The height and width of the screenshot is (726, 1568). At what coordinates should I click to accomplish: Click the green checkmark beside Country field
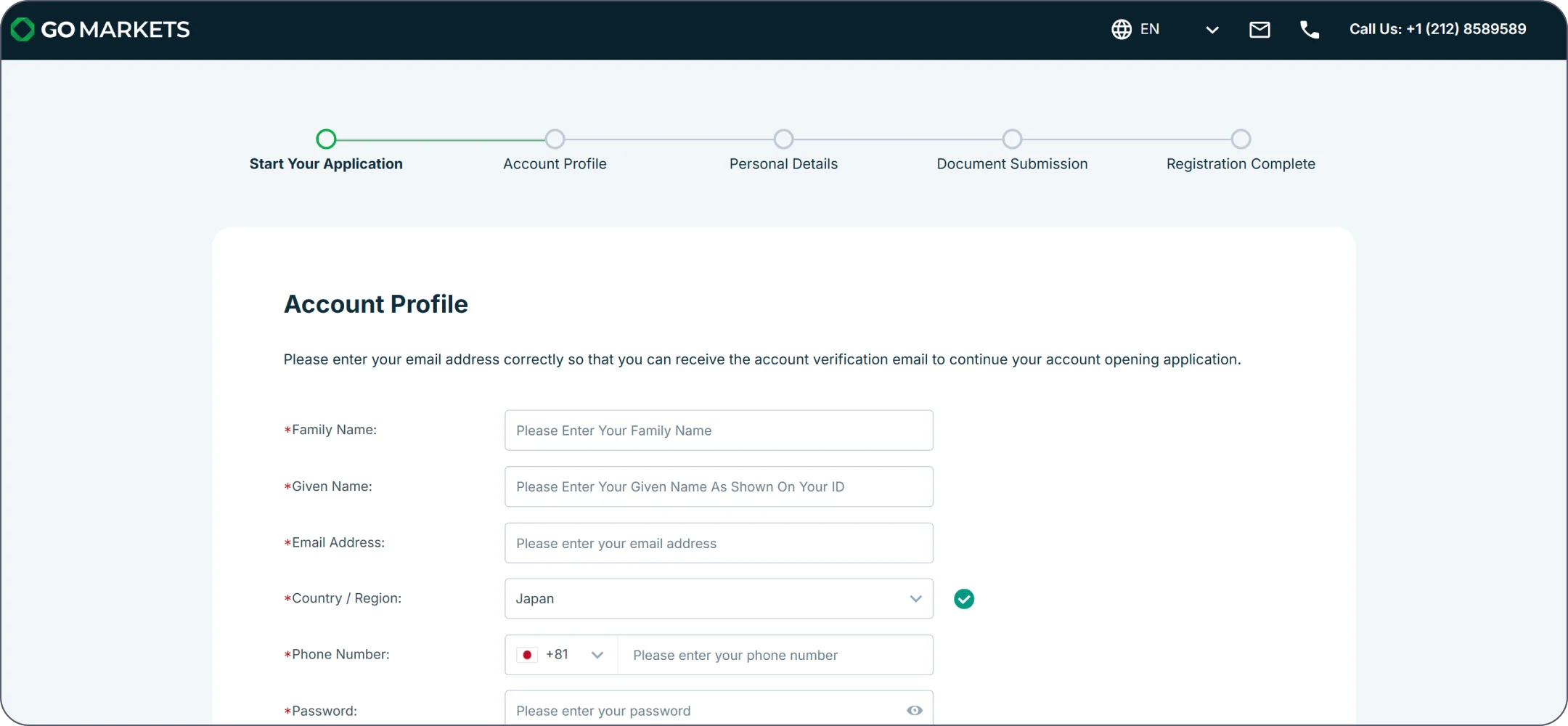[x=963, y=599]
